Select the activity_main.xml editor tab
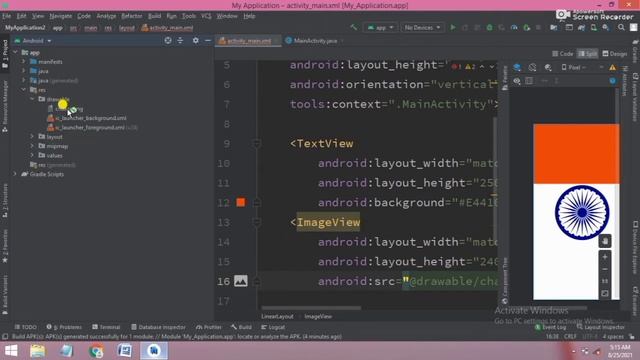The image size is (640, 360). (248, 41)
